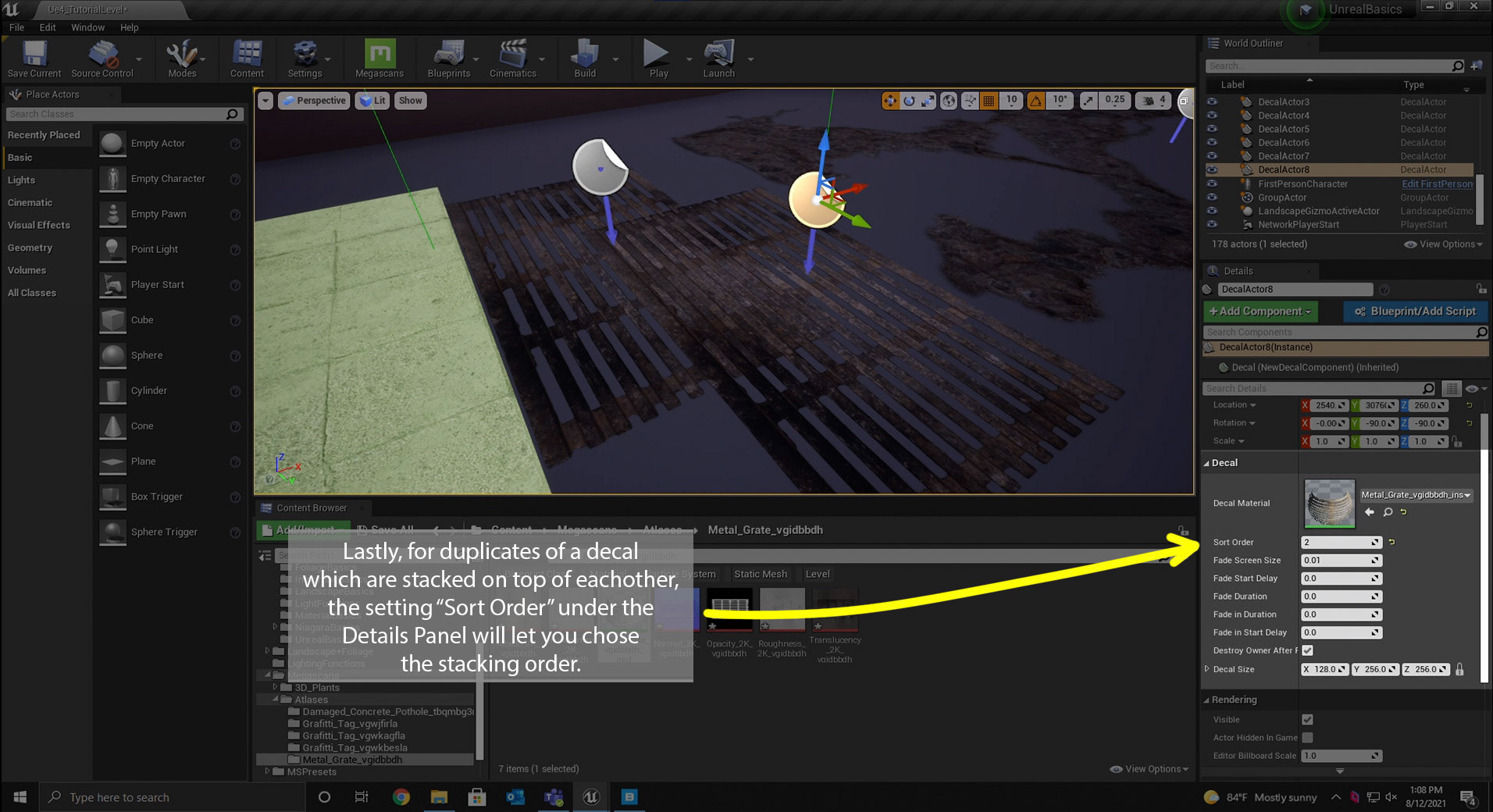Viewport: 1493px width, 812px height.
Task: Open Perspective view mode dropdown
Action: pyautogui.click(x=314, y=101)
